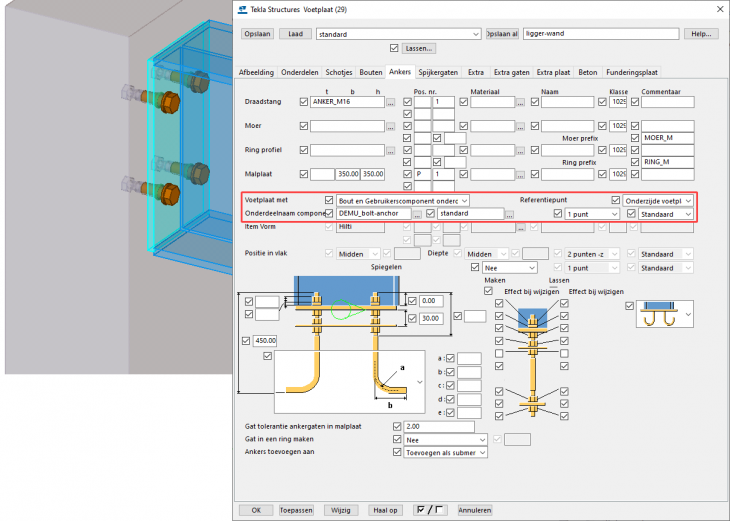Click the ANKER_M16 Draadstang field
This screenshot has width=730, height=521.
pyautogui.click(x=347, y=102)
